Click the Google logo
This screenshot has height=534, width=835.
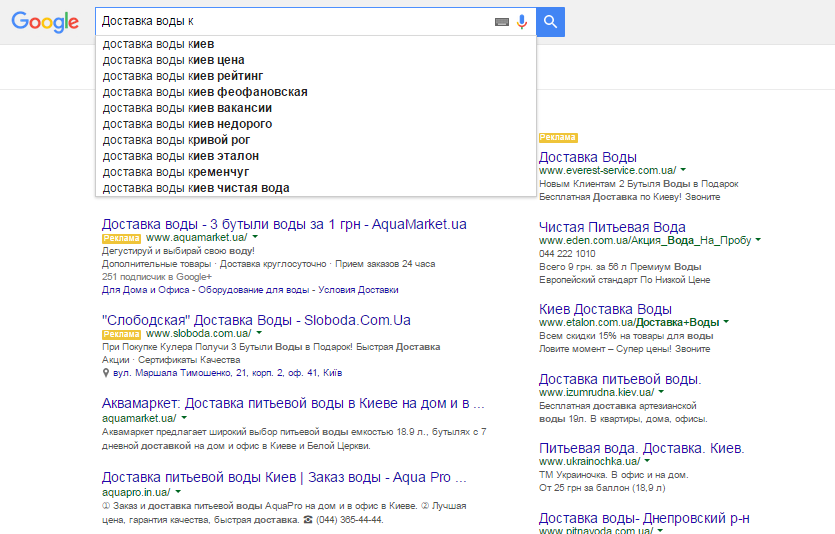[45, 22]
